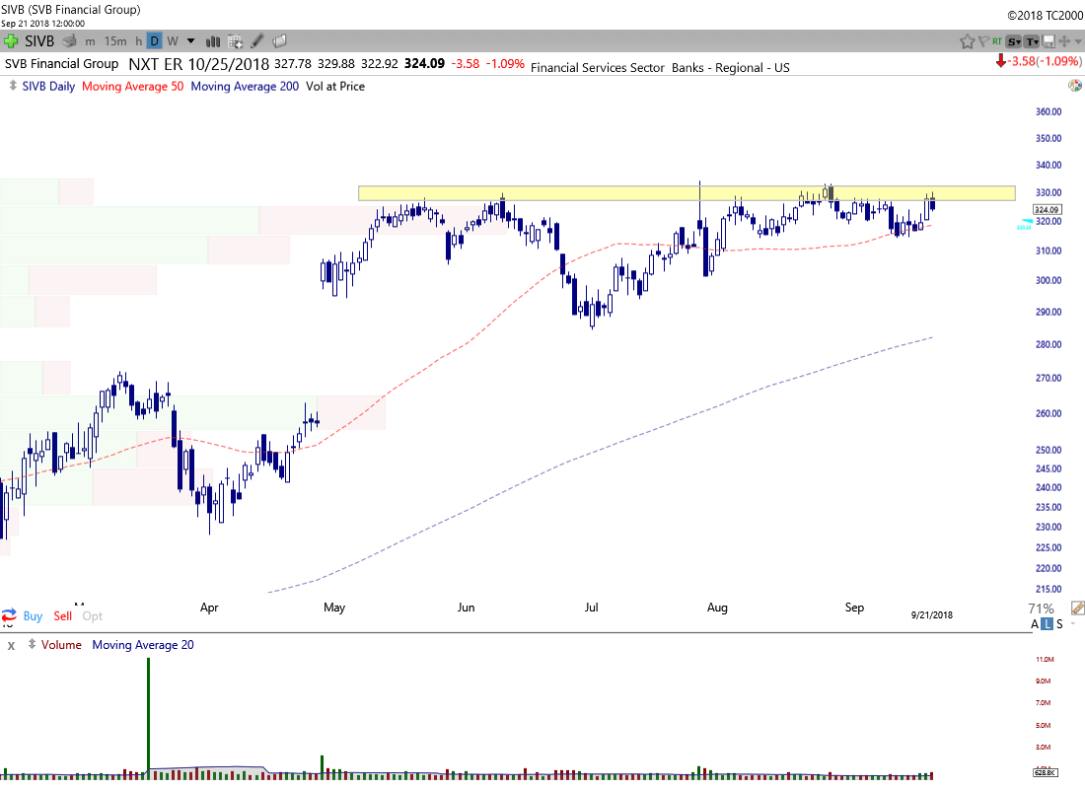Click the green plus add-symbol icon
Image resolution: width=1085 pixels, height=789 pixels.
tap(11, 41)
